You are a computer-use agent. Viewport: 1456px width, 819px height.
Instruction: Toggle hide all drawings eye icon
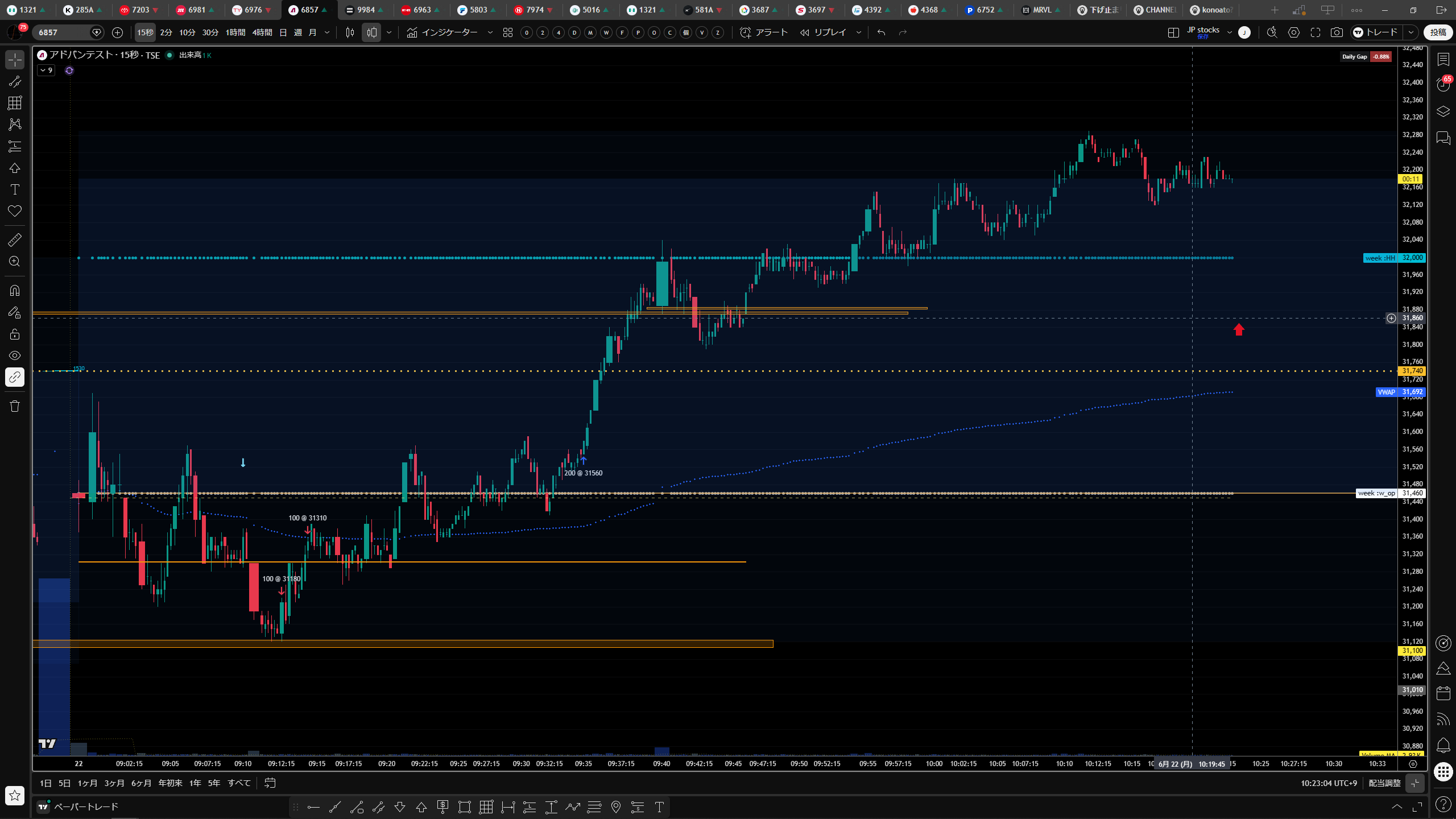(15, 355)
